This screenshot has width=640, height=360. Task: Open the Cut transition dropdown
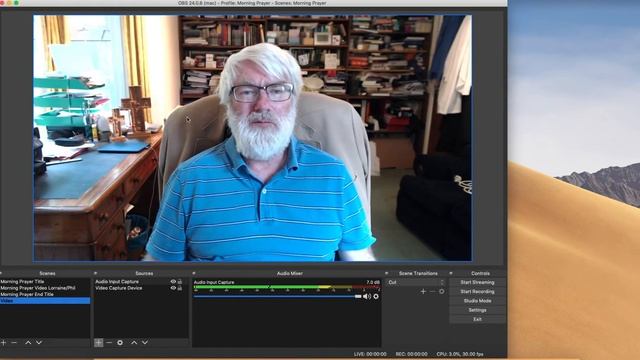415,282
